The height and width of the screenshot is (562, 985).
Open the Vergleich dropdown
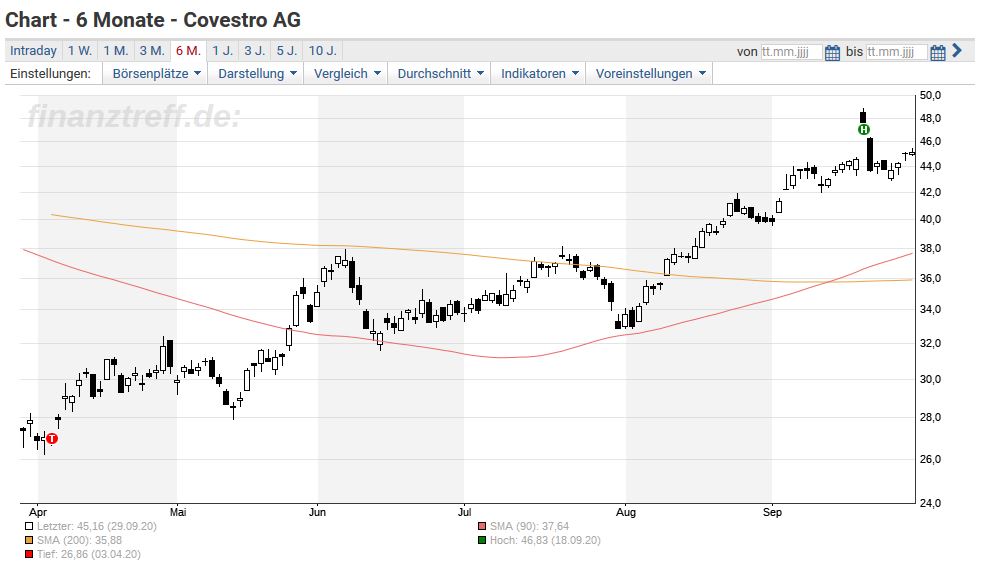click(x=347, y=73)
